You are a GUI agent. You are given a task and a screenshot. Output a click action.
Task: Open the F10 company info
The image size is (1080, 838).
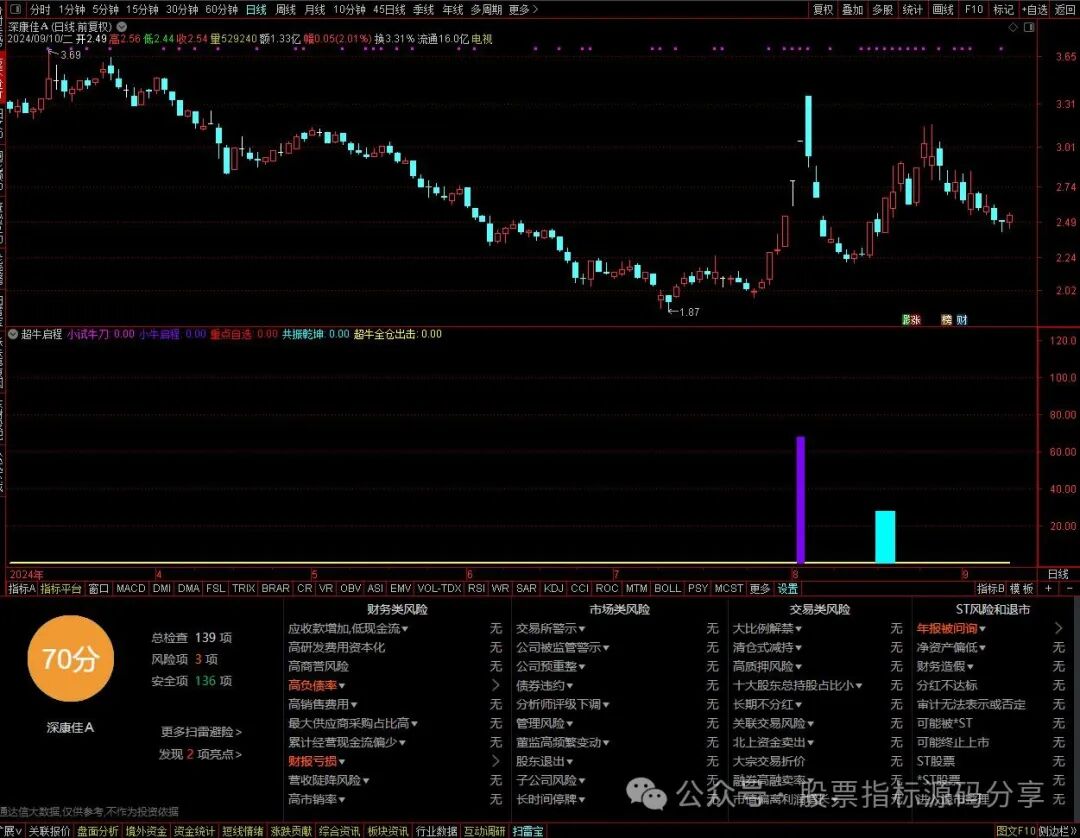[973, 10]
